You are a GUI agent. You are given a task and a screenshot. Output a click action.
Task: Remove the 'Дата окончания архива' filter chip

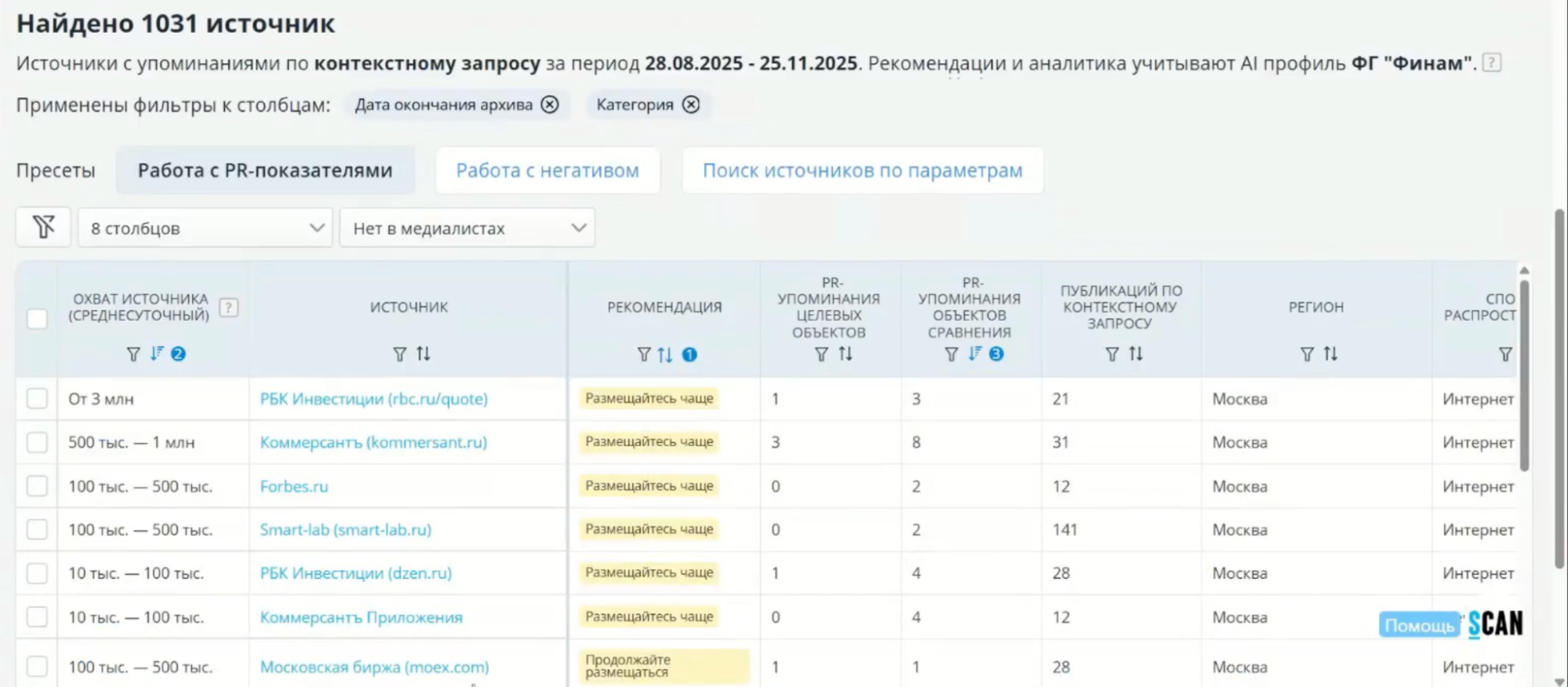click(x=550, y=104)
